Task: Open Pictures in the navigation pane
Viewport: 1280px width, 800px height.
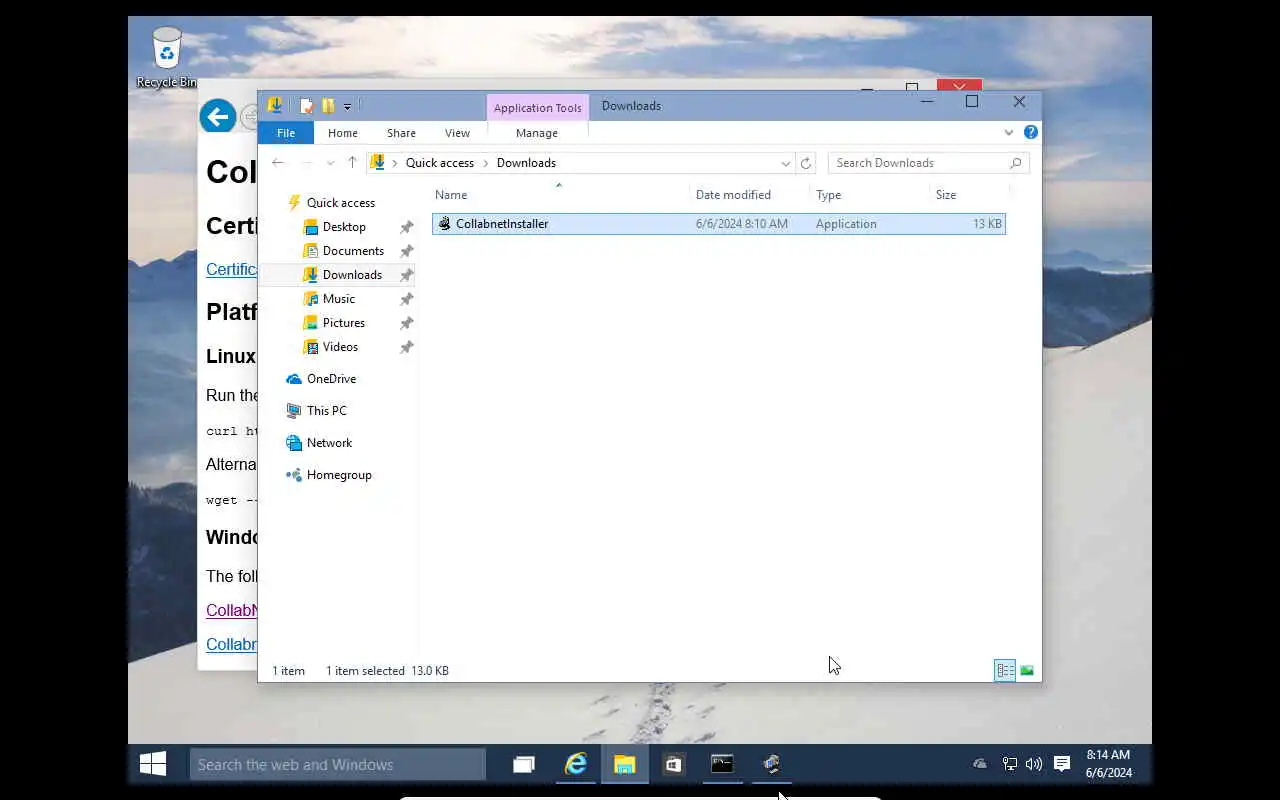Action: click(343, 323)
